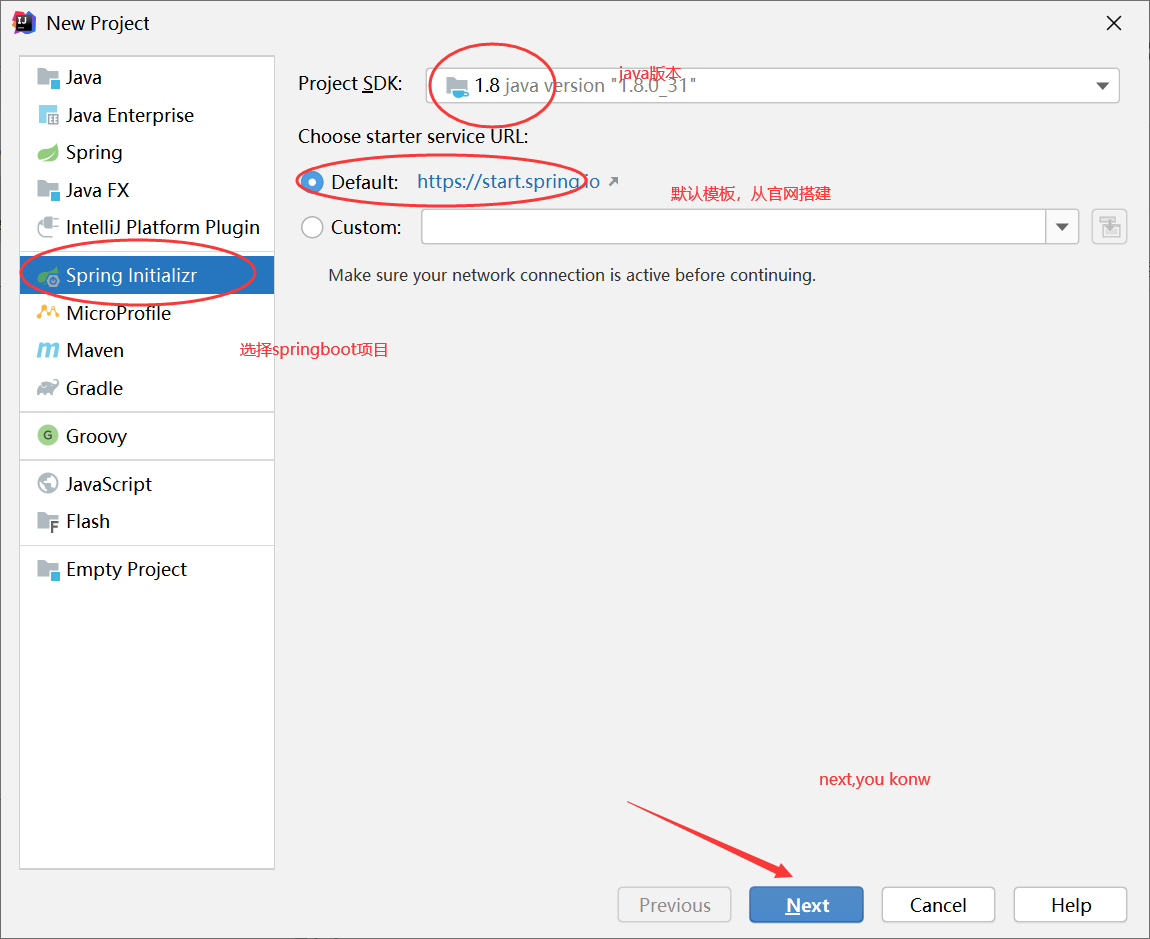Click the Empty Project folder icon
The width and height of the screenshot is (1150, 939).
pos(48,569)
